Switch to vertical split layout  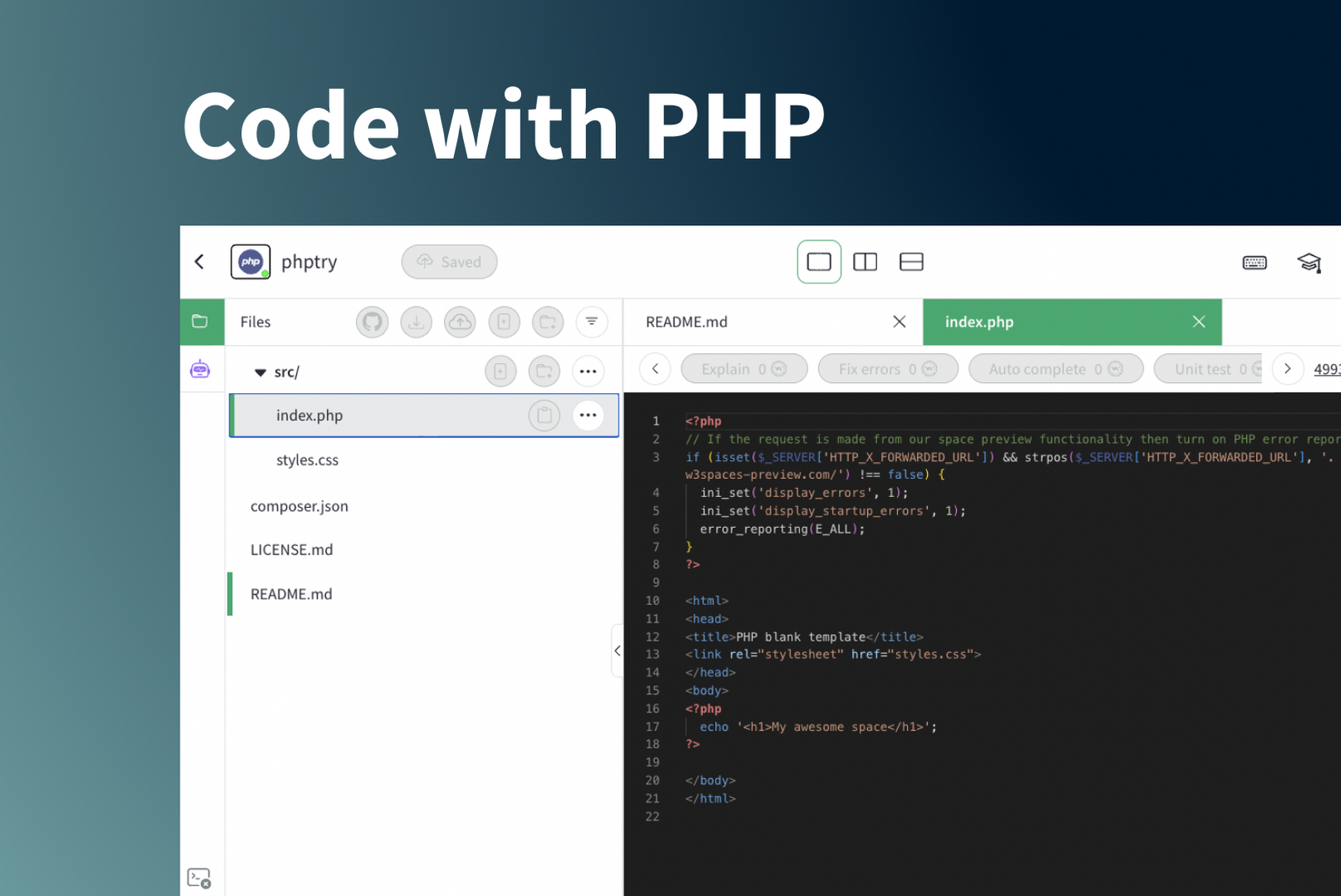(x=865, y=262)
